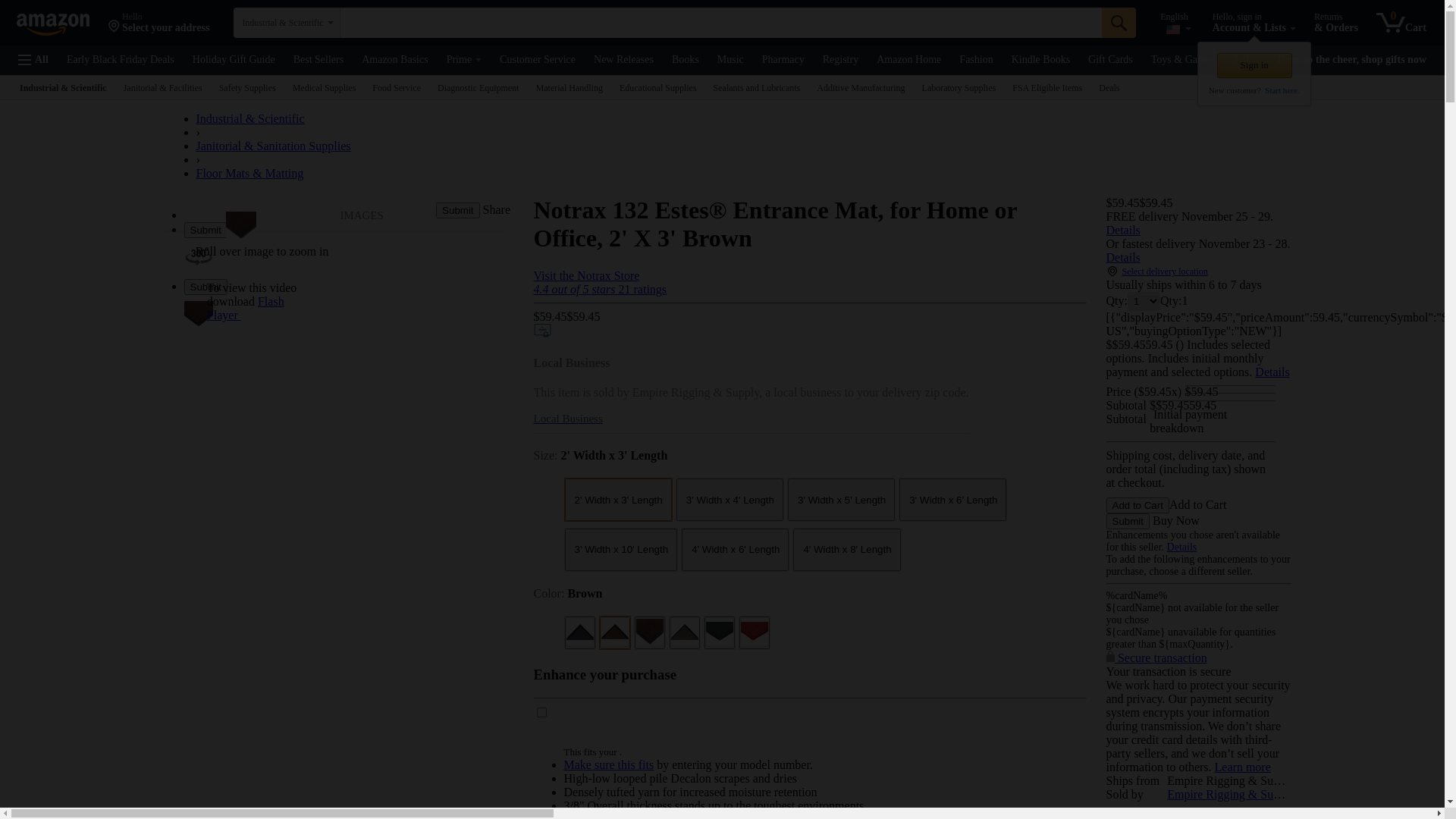Click the US flag language icon
This screenshot has height=819, width=1456.
click(x=1173, y=30)
